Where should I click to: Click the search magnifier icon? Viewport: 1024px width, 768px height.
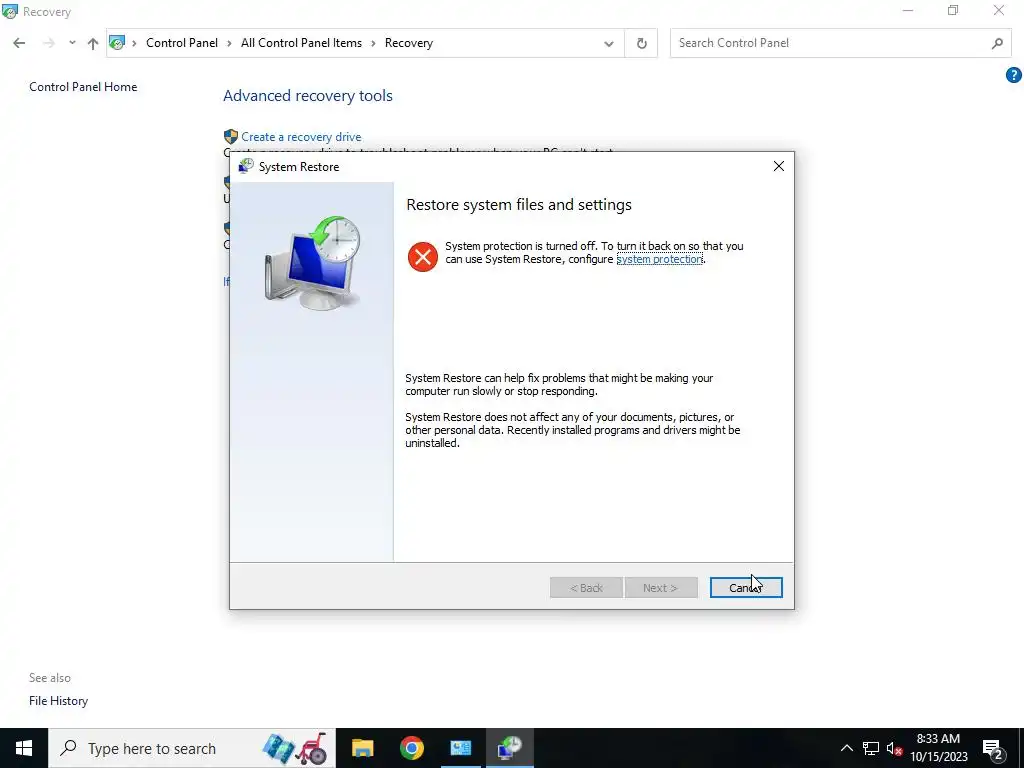click(x=997, y=43)
